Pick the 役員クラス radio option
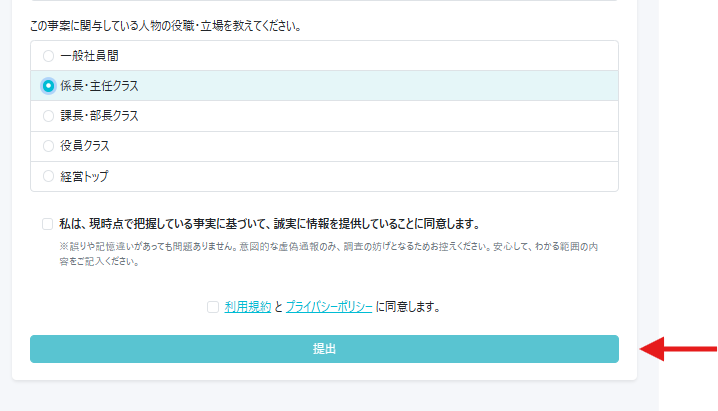Viewport: 718px width, 411px height. point(48,146)
